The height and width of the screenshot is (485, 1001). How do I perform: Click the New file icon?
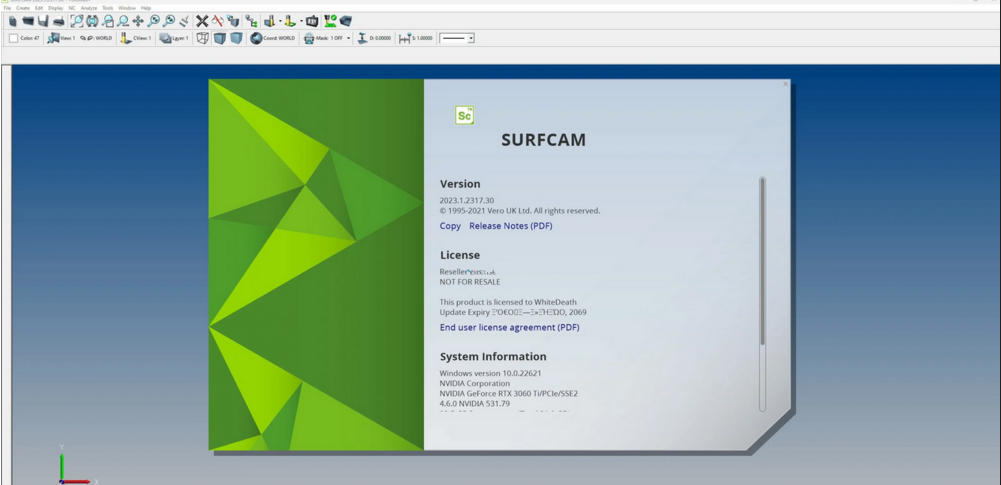13,21
